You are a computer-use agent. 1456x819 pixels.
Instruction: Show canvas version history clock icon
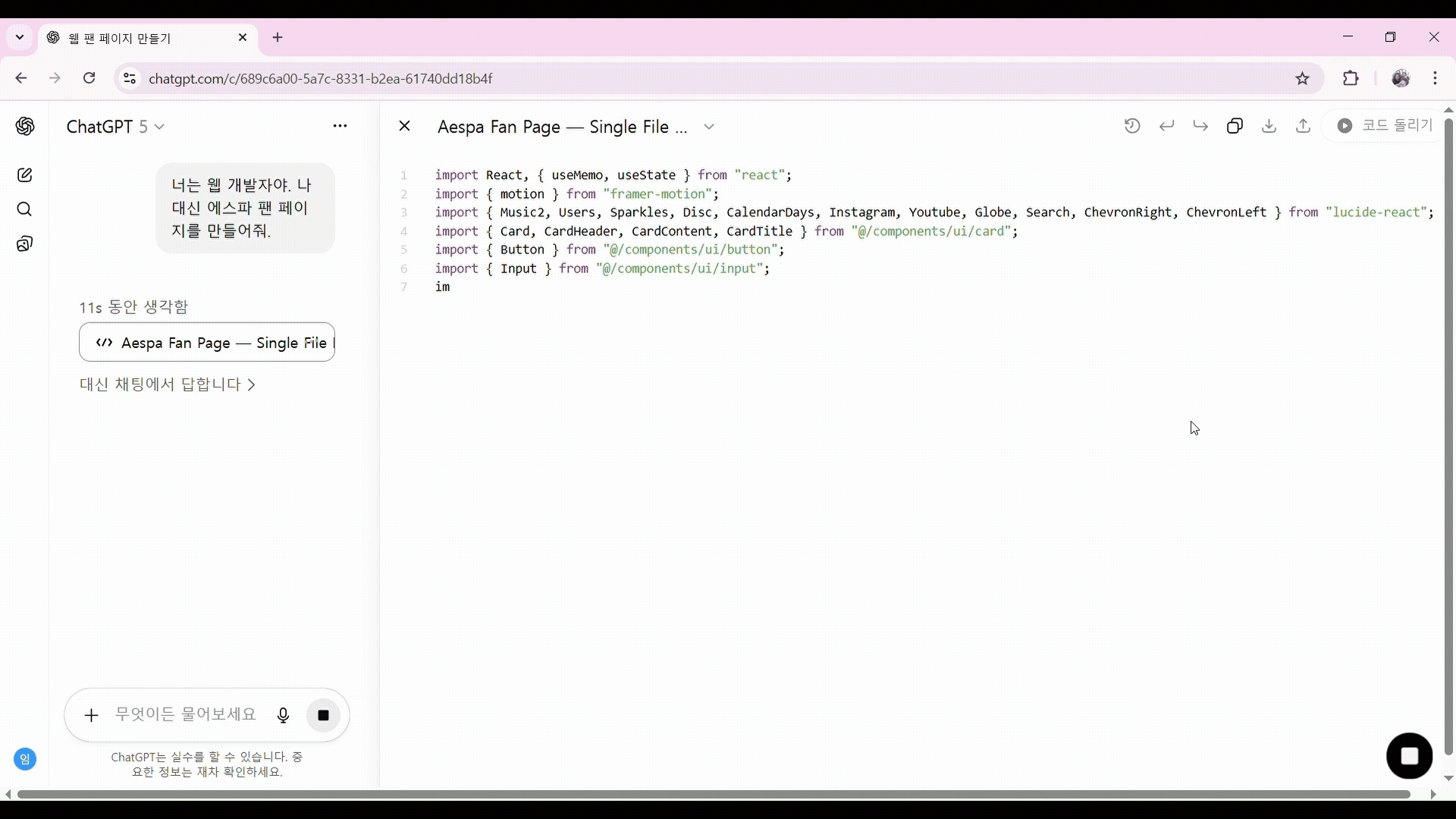coord(1132,126)
